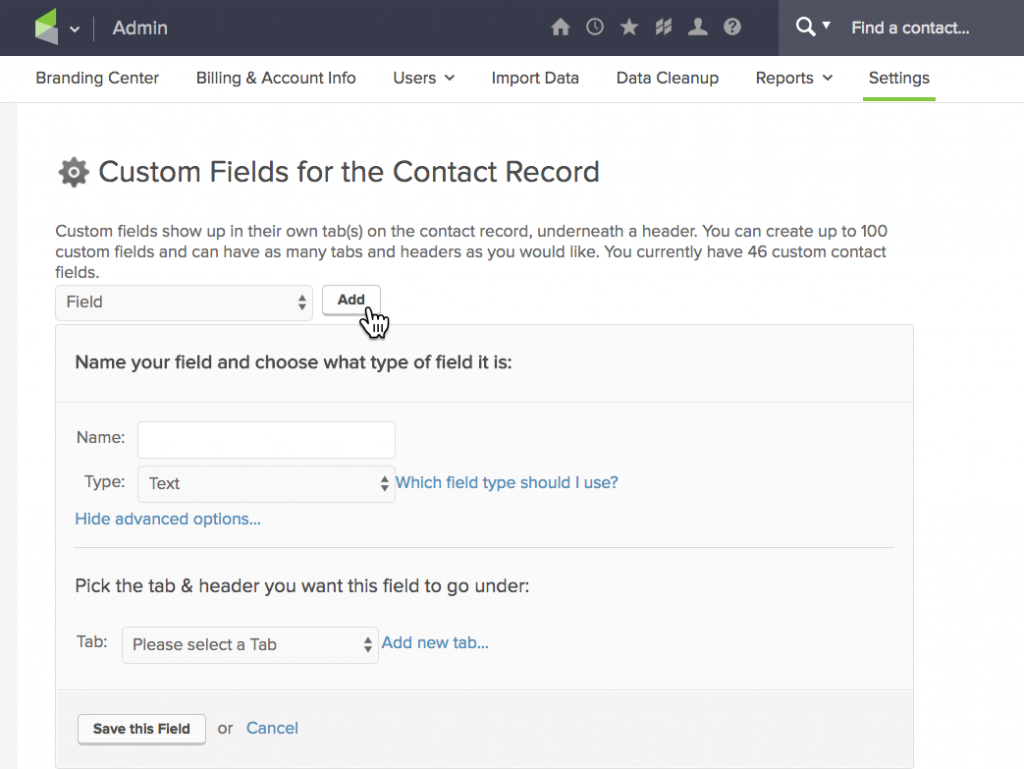Click the star favorites icon
This screenshot has width=1024, height=769.
[629, 27]
